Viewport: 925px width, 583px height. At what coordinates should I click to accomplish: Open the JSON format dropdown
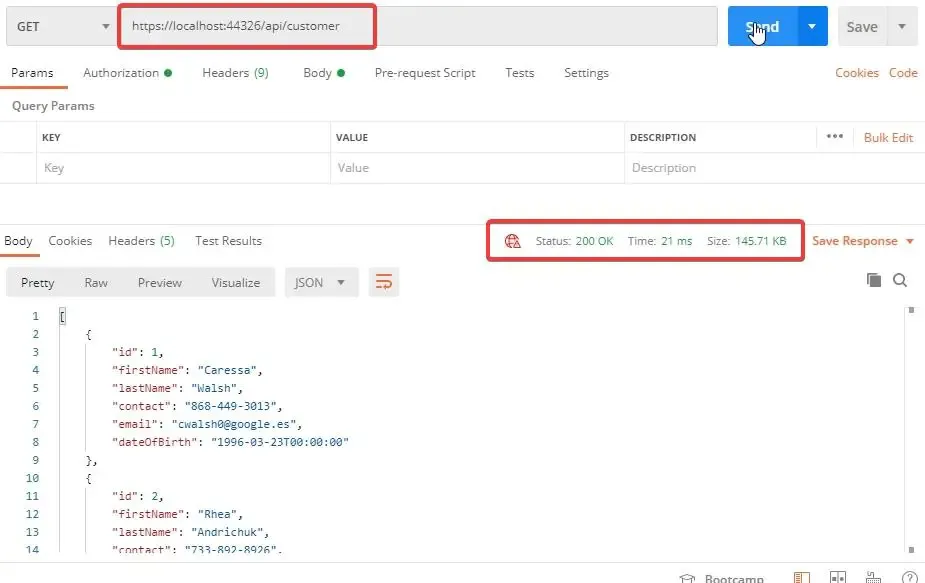pyautogui.click(x=320, y=283)
